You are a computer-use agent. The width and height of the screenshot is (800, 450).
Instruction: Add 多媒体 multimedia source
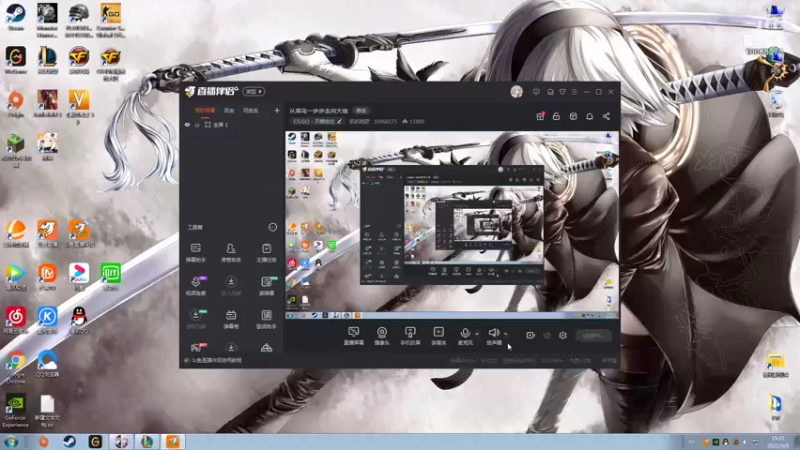[x=438, y=336]
